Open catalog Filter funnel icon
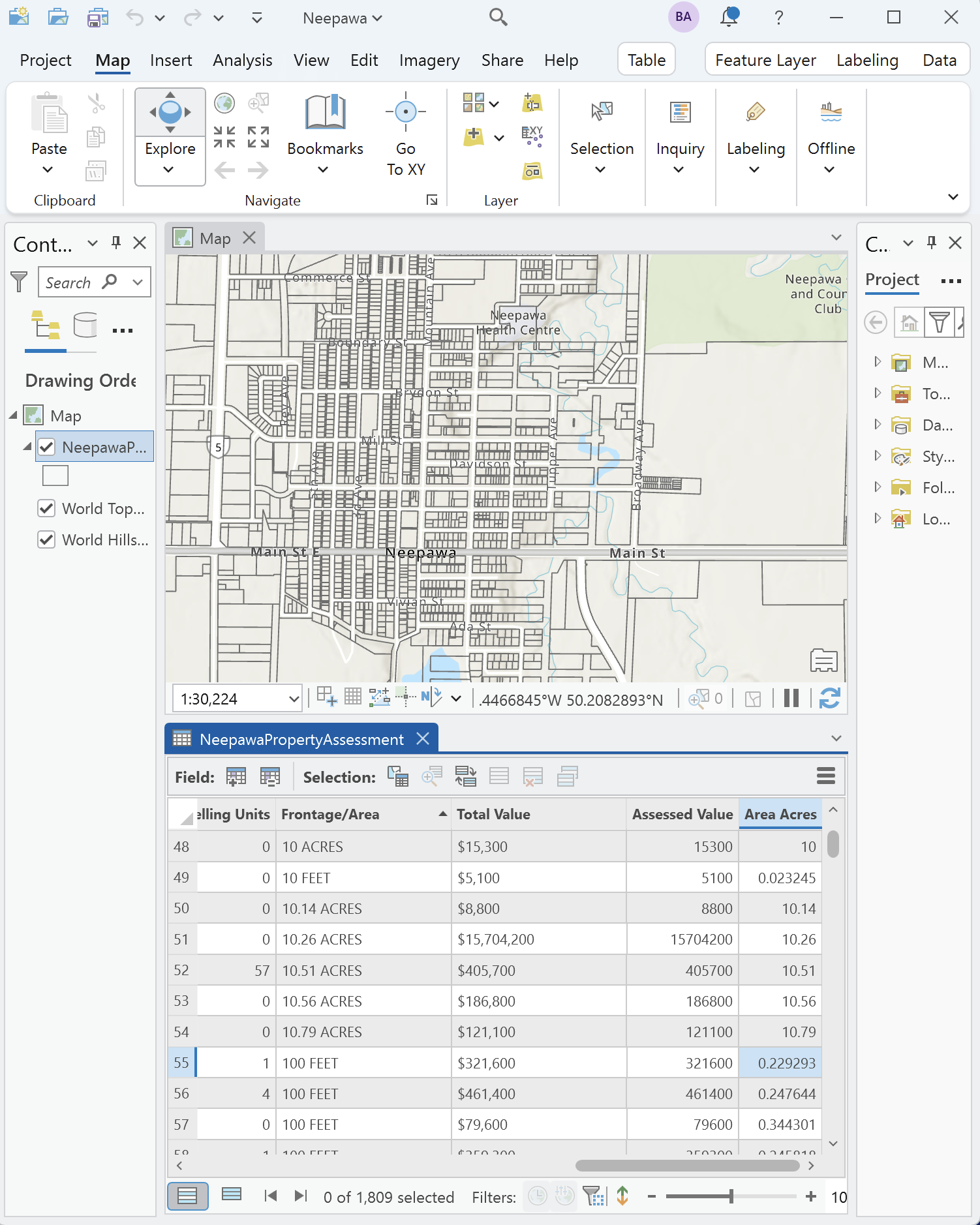 [939, 322]
